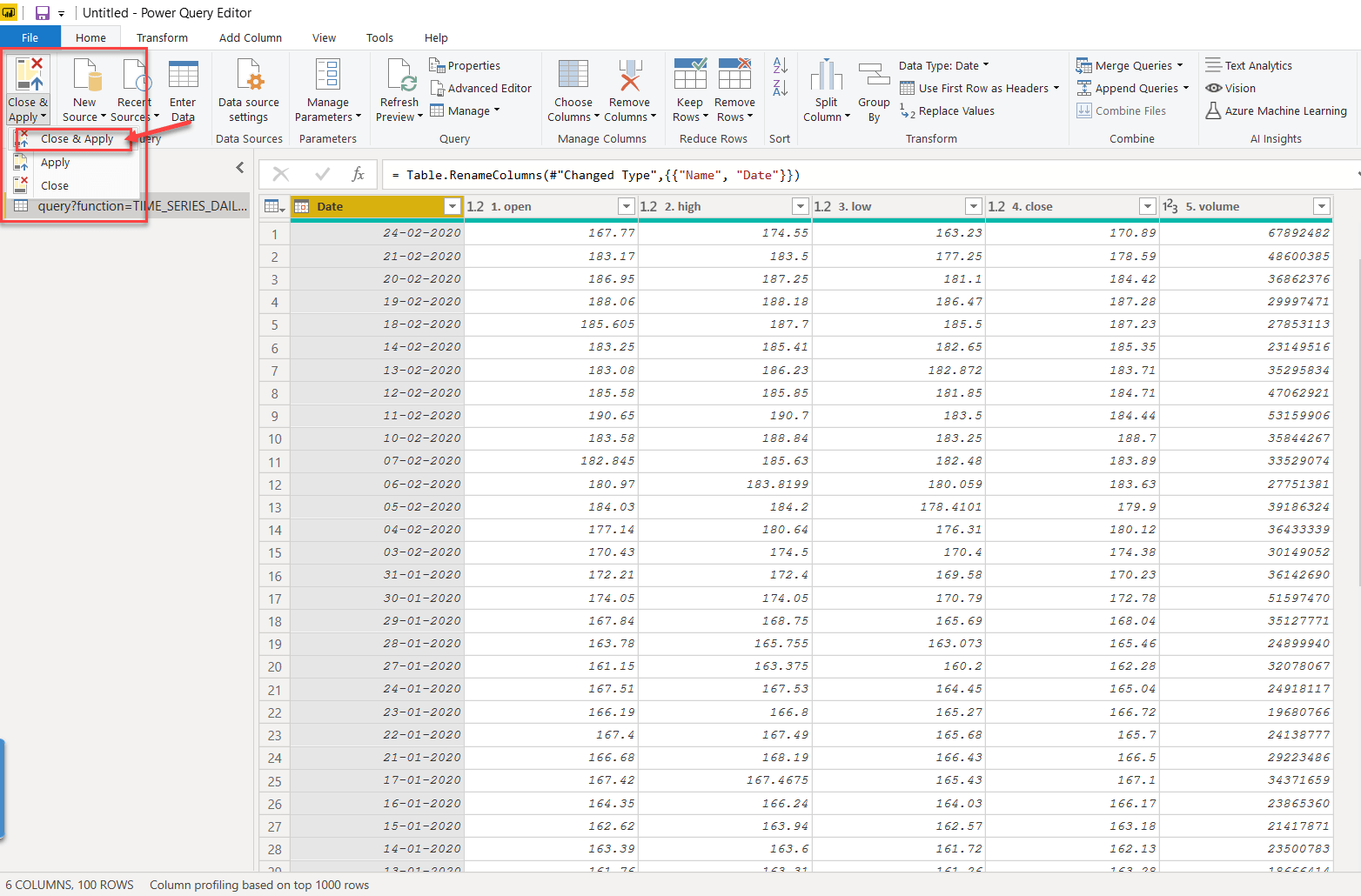The width and height of the screenshot is (1361, 896).
Task: Click Use First Row as Headers
Action: 982,89
